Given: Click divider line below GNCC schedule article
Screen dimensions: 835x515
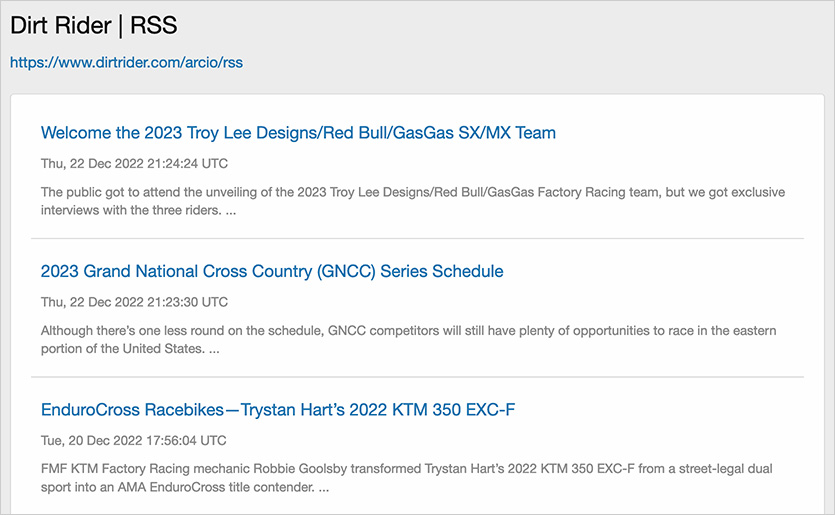Looking at the screenshot, I should [417, 377].
